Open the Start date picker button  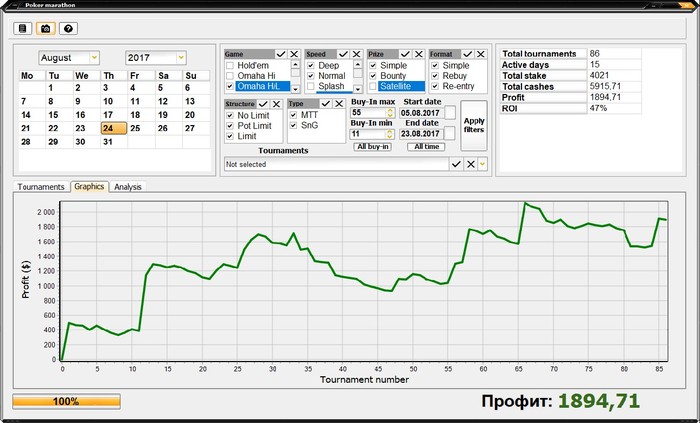click(450, 113)
